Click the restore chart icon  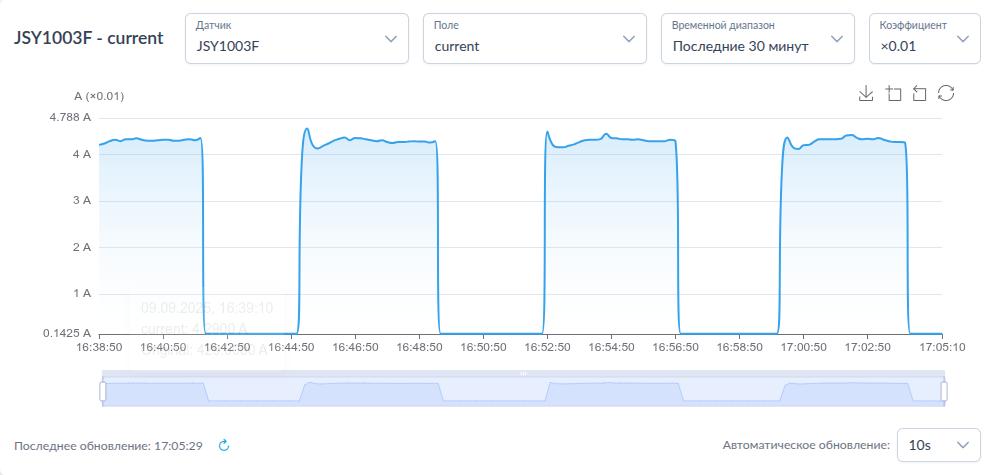pos(946,93)
